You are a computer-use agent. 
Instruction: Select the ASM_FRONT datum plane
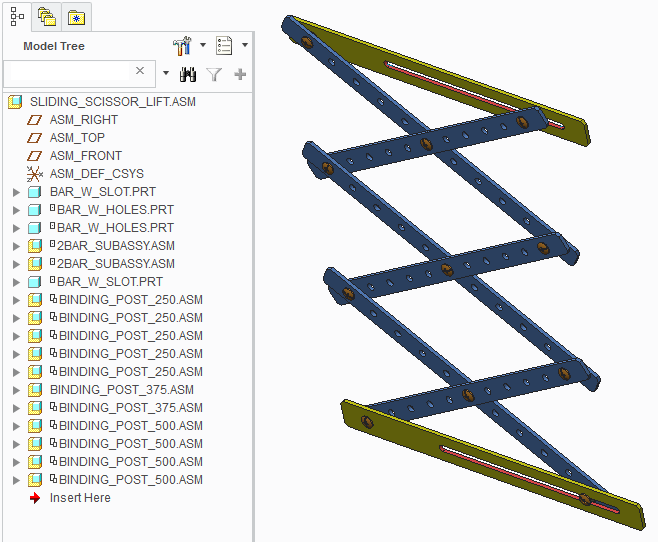pyautogui.click(x=86, y=156)
